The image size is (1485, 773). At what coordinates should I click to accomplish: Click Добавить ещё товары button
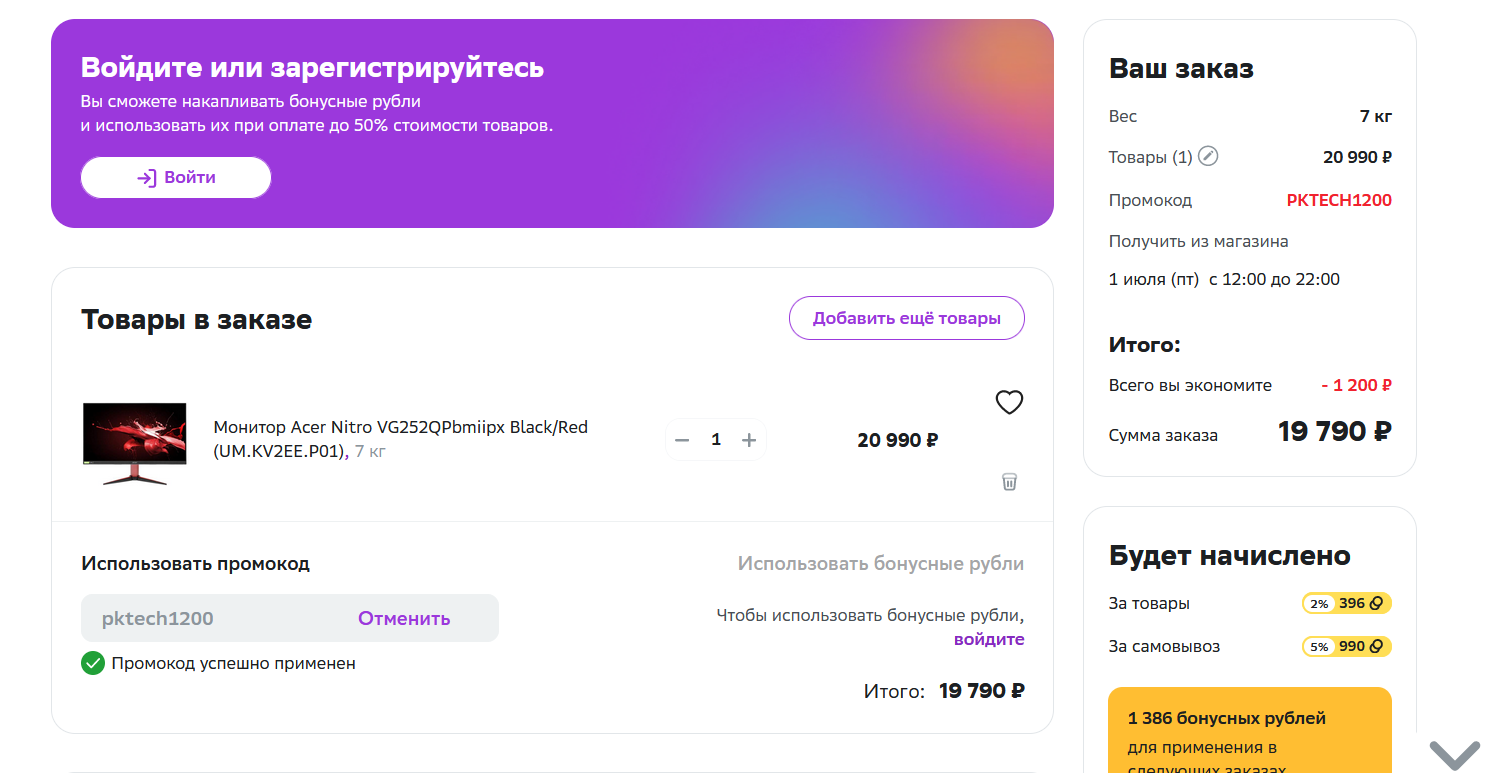point(907,319)
